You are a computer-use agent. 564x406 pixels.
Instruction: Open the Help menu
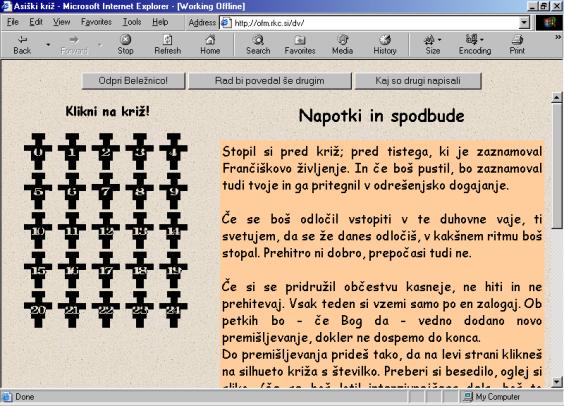point(160,22)
